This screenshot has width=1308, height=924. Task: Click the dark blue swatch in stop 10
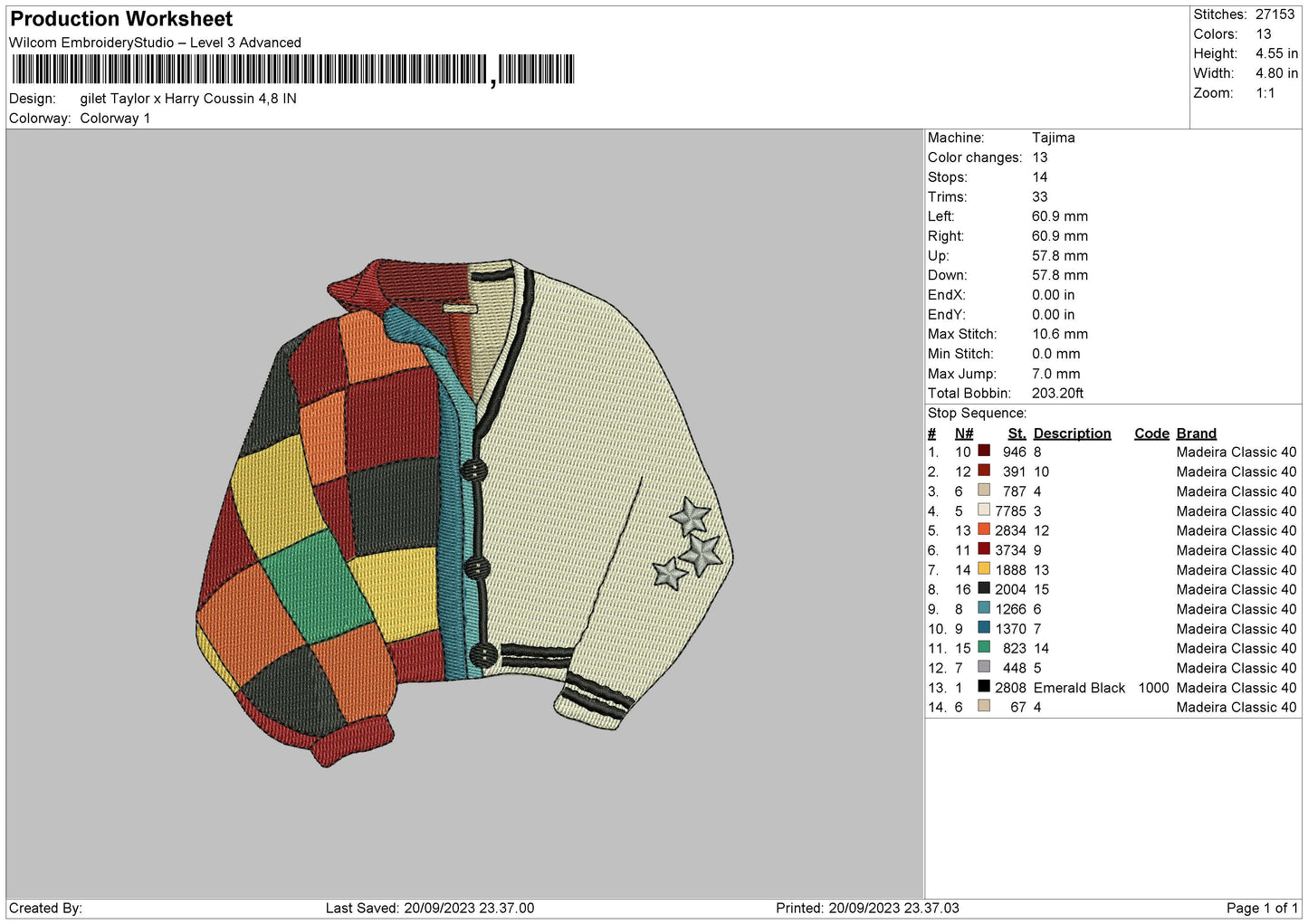click(984, 627)
